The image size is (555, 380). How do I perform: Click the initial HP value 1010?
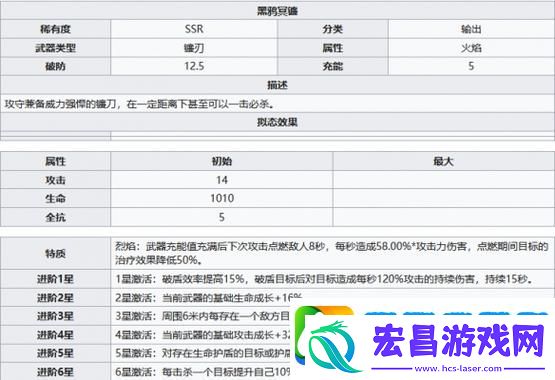(x=222, y=198)
